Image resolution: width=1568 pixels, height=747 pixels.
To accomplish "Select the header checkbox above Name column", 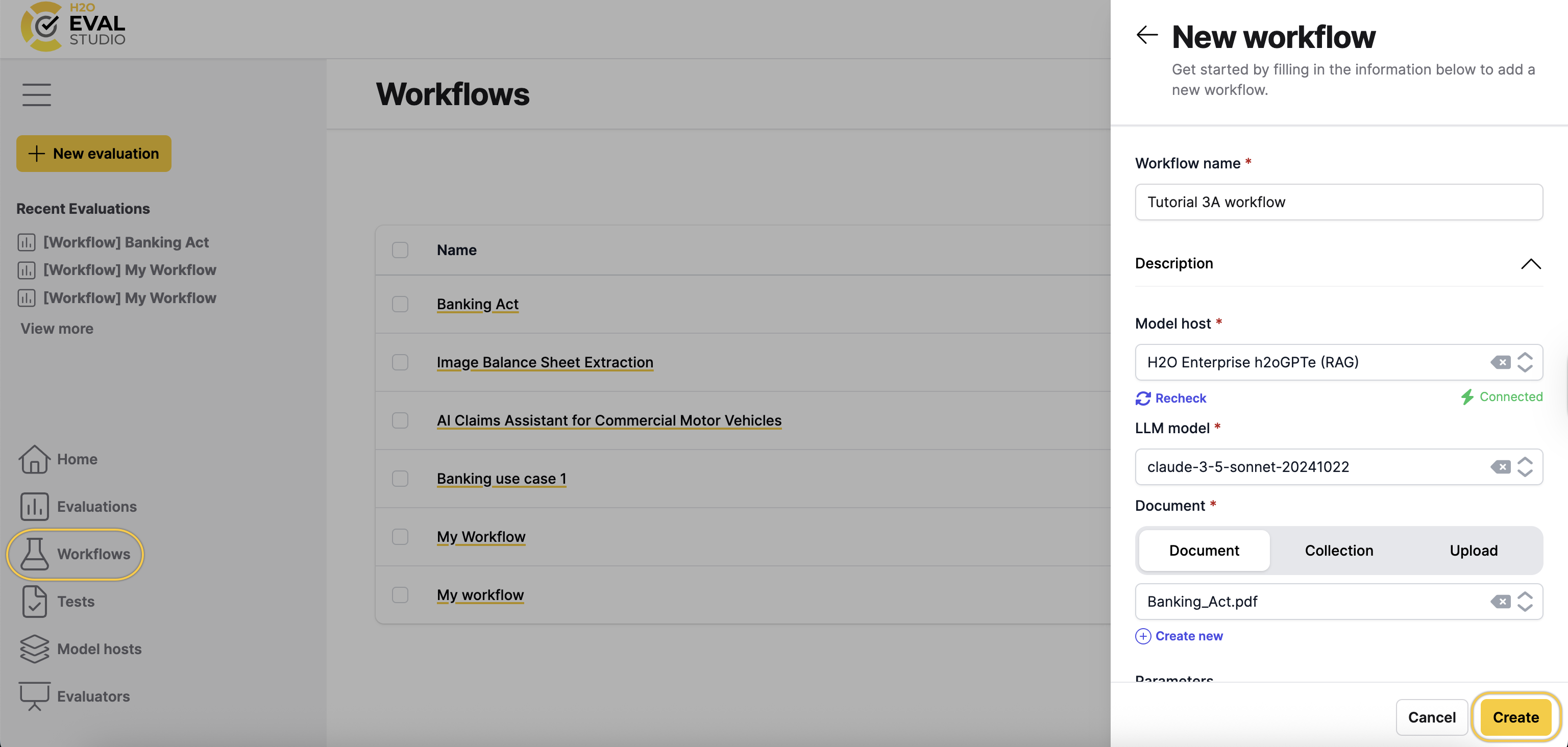I will click(x=401, y=250).
